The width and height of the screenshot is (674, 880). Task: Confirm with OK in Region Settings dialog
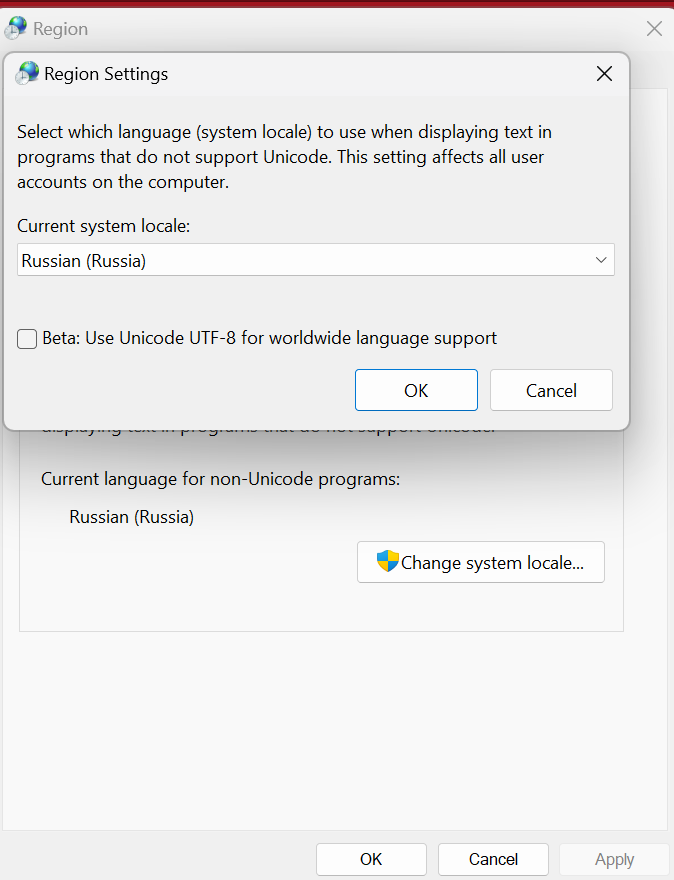click(416, 390)
